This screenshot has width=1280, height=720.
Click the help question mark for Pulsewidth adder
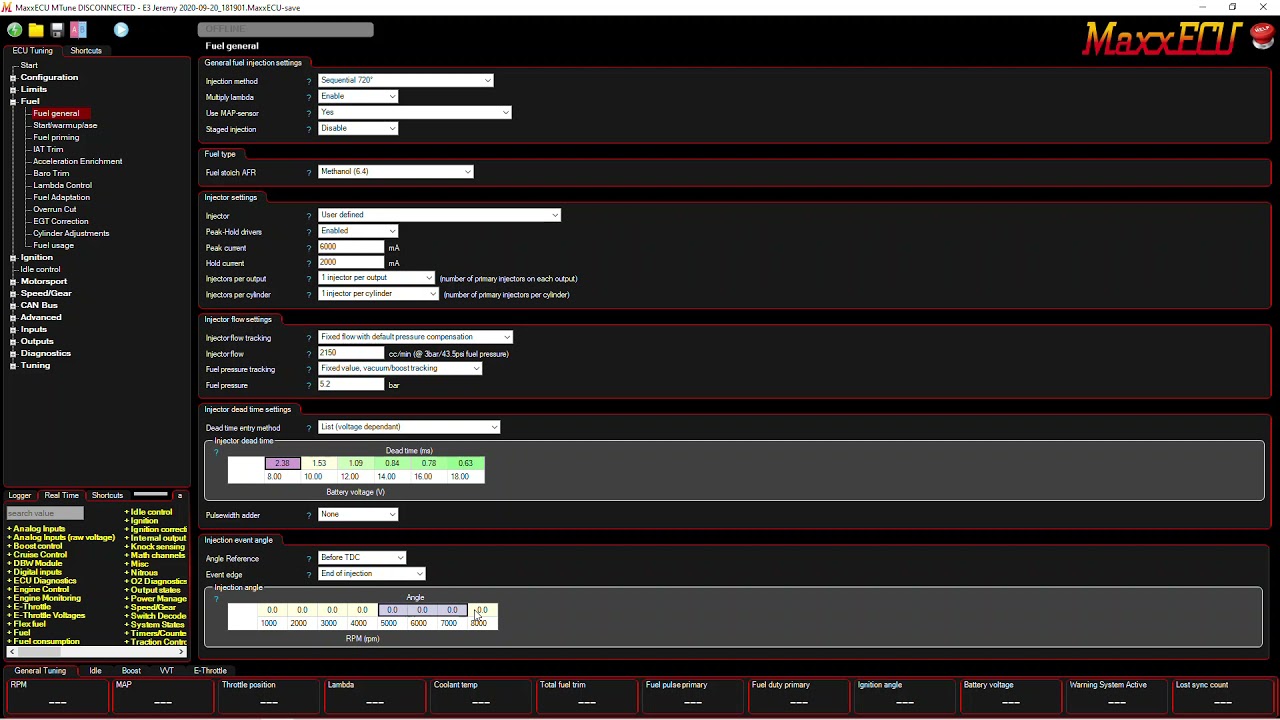309,515
